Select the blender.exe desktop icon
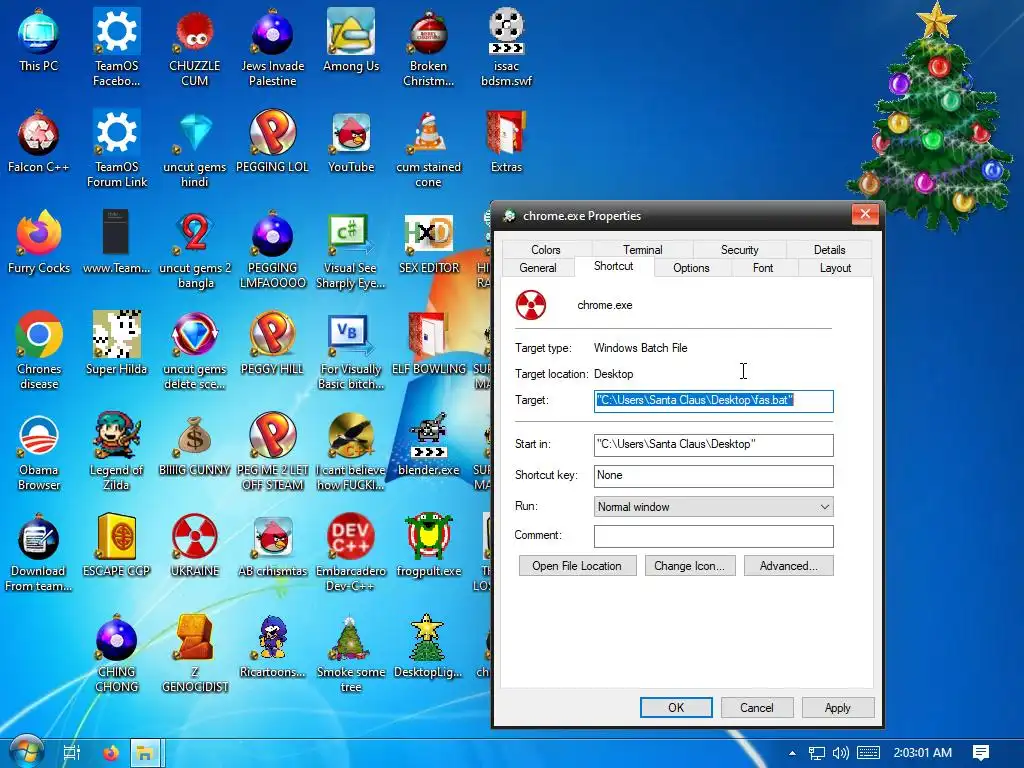Viewport: 1024px width, 768px height. pyautogui.click(x=428, y=444)
